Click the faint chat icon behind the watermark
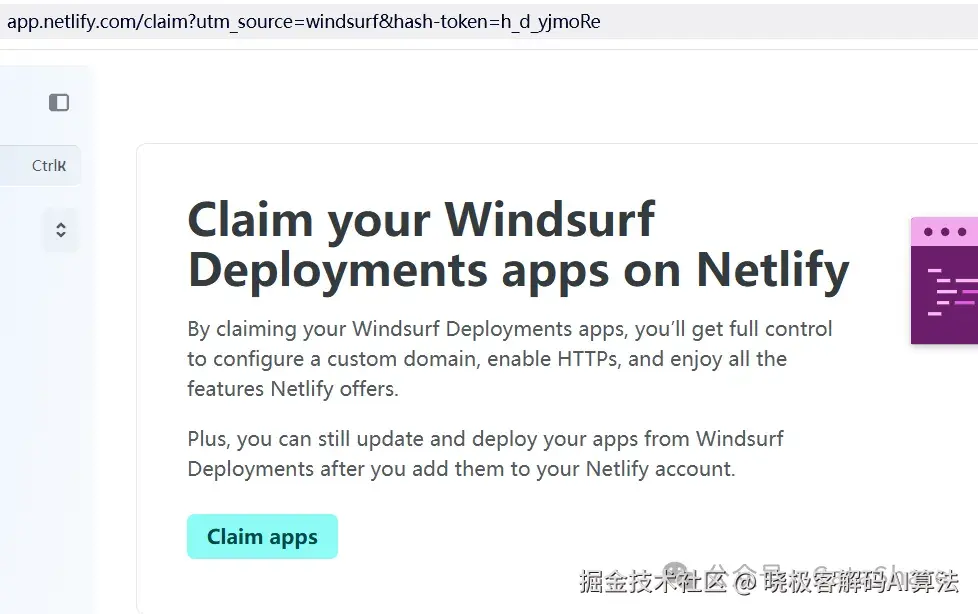 tap(676, 572)
